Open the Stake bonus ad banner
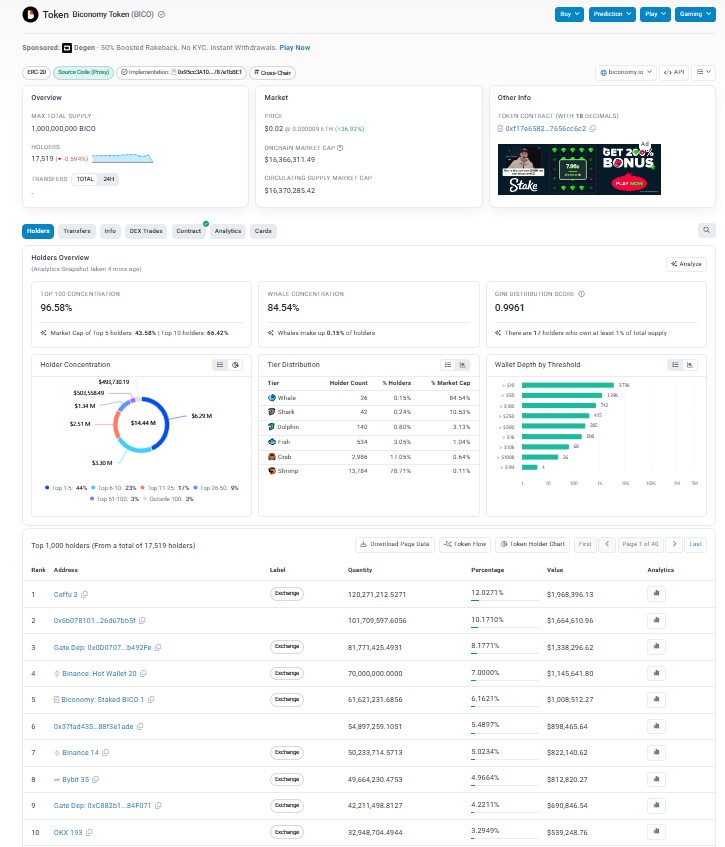The width and height of the screenshot is (725, 847). (579, 169)
